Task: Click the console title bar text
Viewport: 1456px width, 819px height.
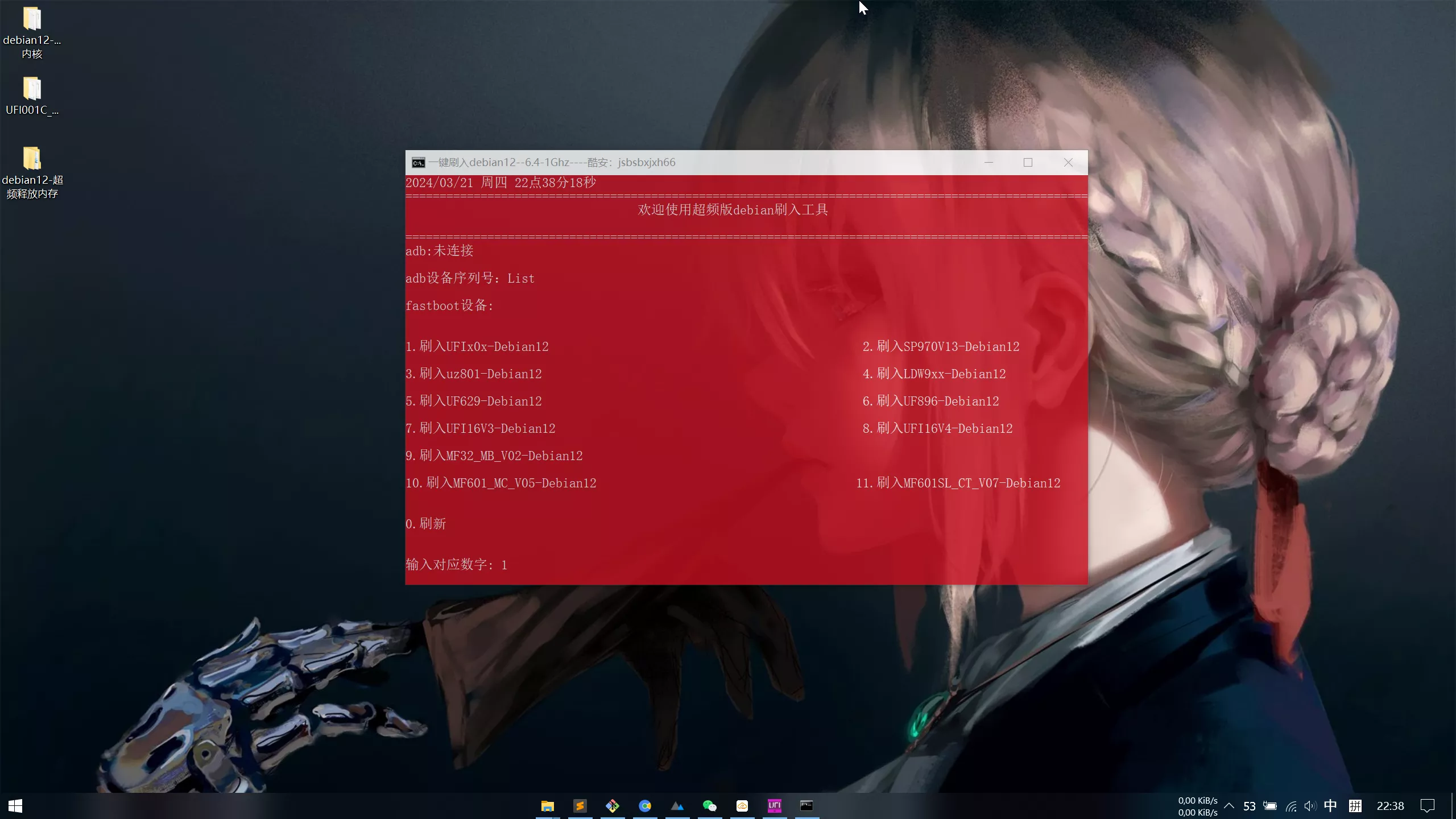Action: pos(552,163)
